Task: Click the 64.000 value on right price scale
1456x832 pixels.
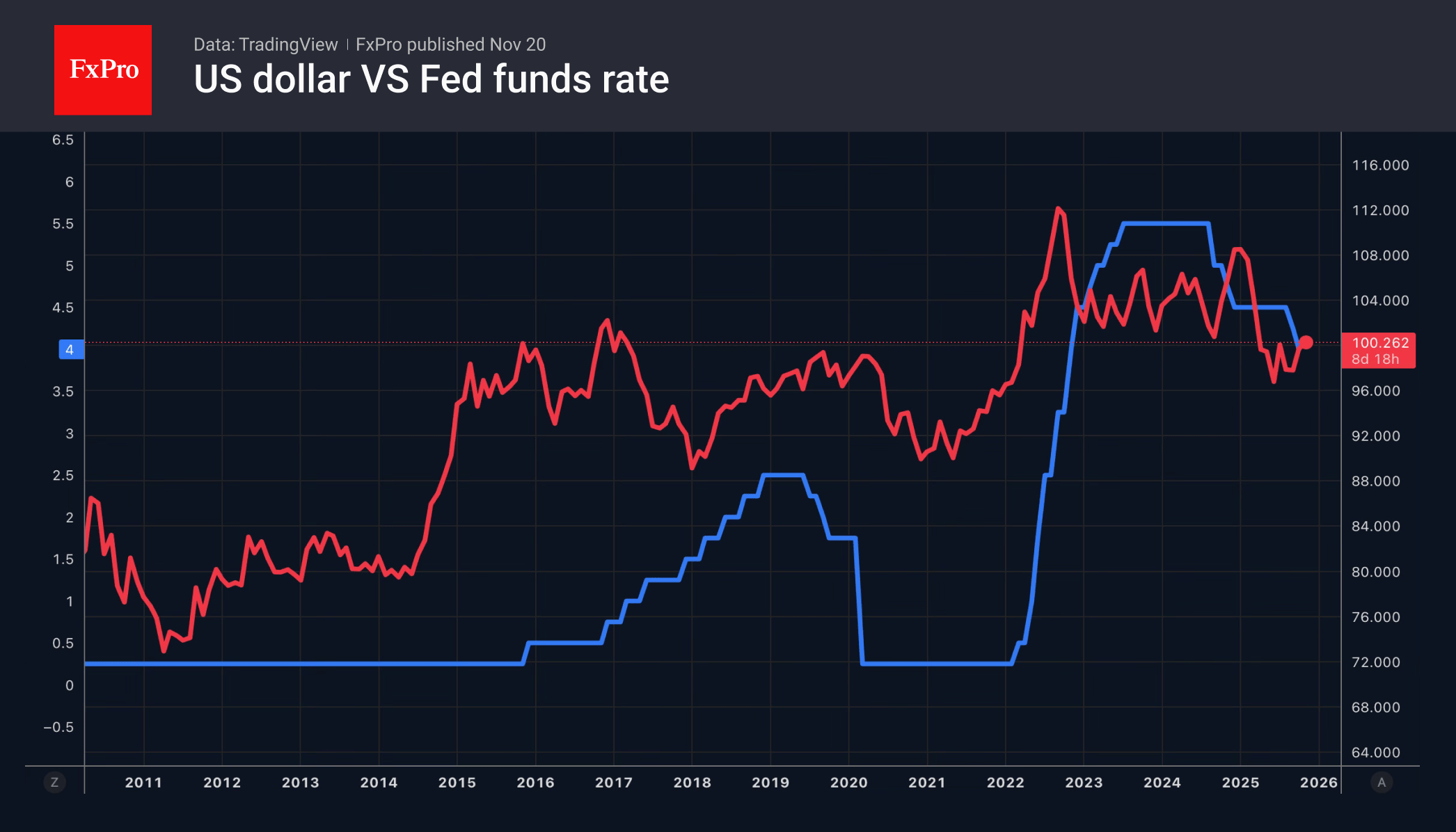Action: [1376, 753]
